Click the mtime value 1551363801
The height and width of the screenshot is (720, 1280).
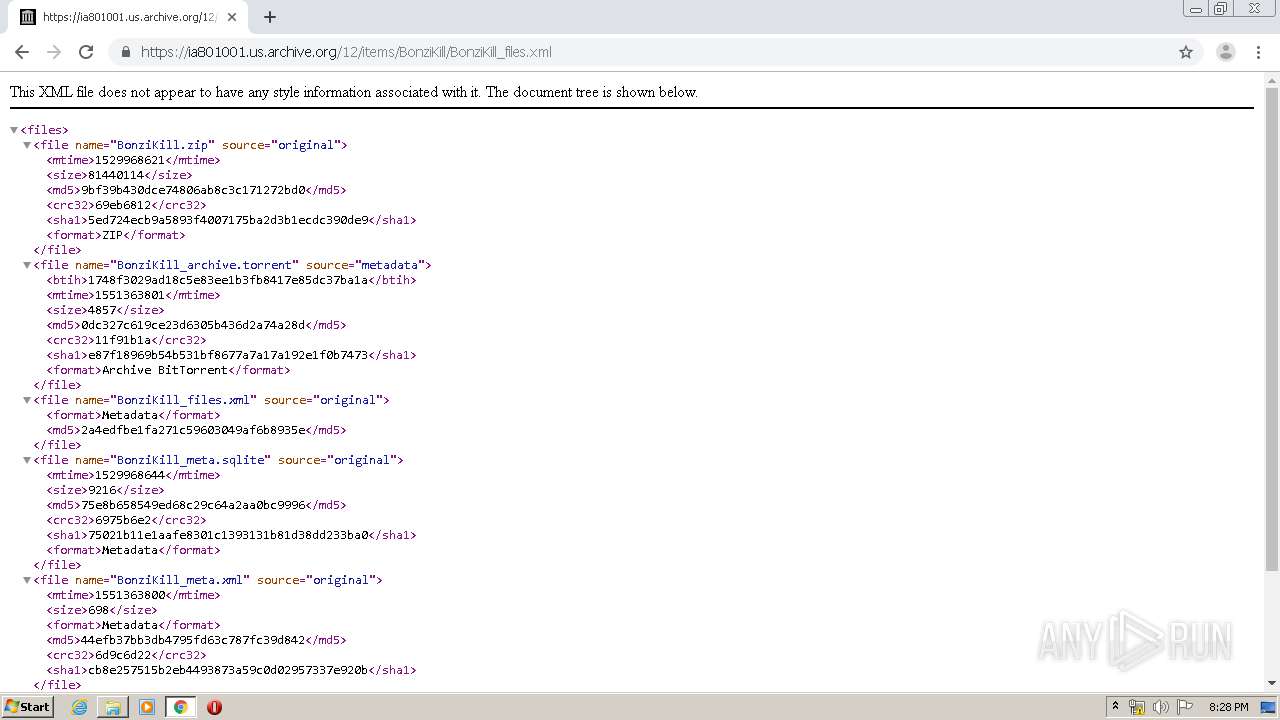(130, 295)
